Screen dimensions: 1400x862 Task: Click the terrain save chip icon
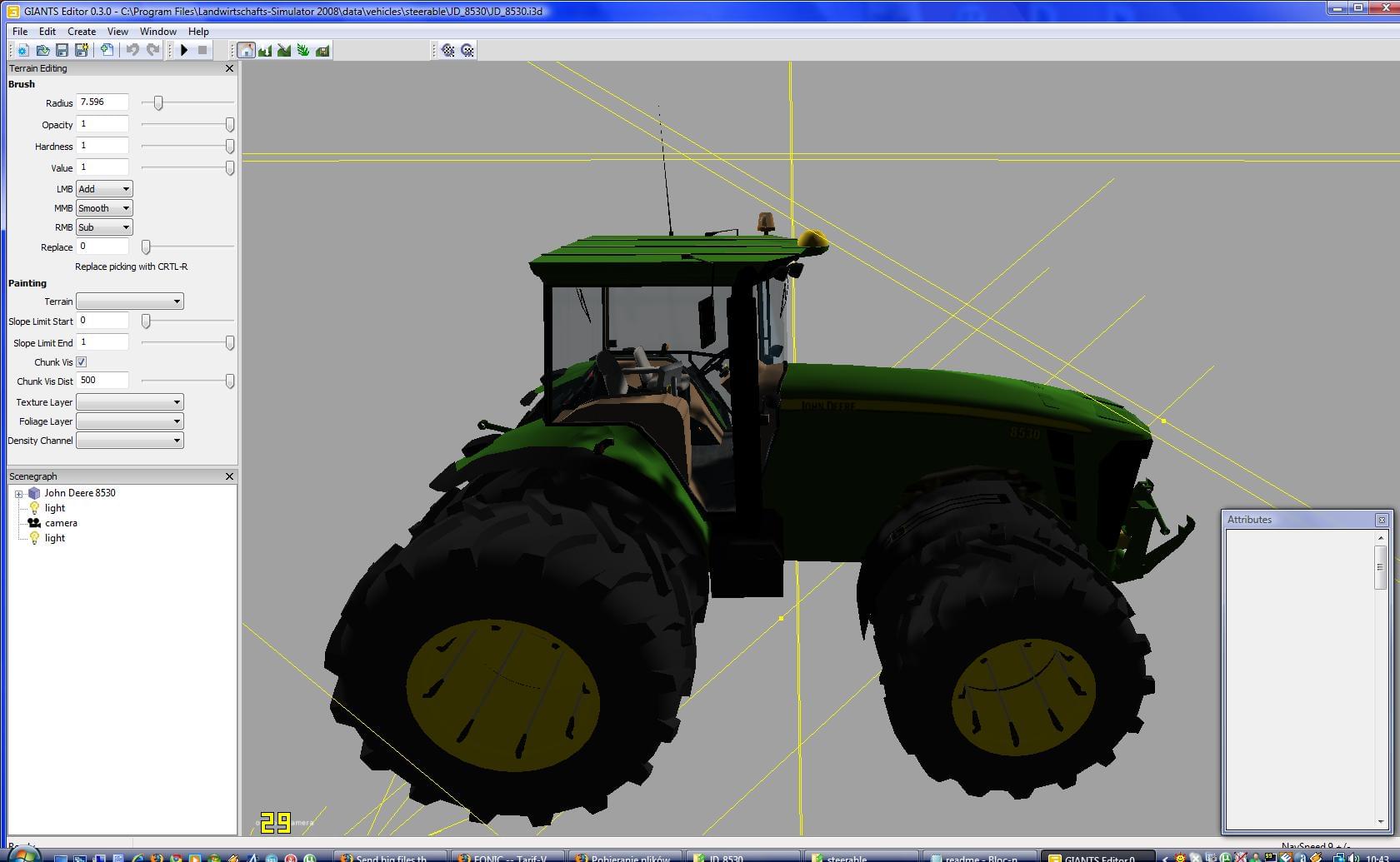pyautogui.click(x=322, y=51)
